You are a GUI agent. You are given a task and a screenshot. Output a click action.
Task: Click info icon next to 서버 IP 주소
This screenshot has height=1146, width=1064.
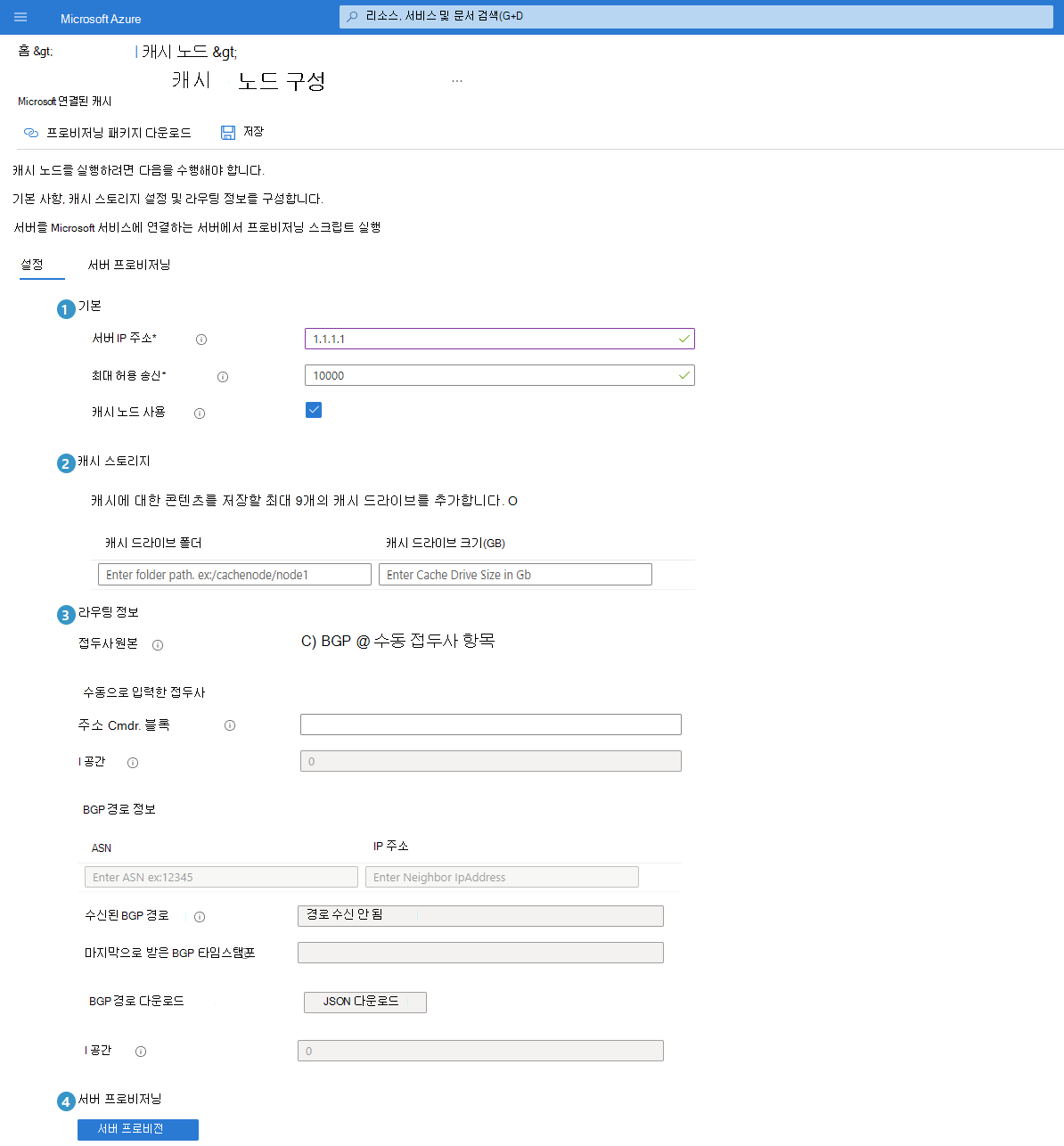(x=201, y=340)
